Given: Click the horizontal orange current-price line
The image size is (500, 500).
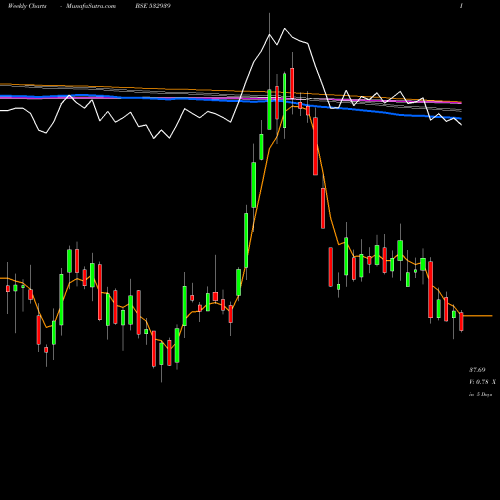Looking at the screenshot, I should (478, 315).
